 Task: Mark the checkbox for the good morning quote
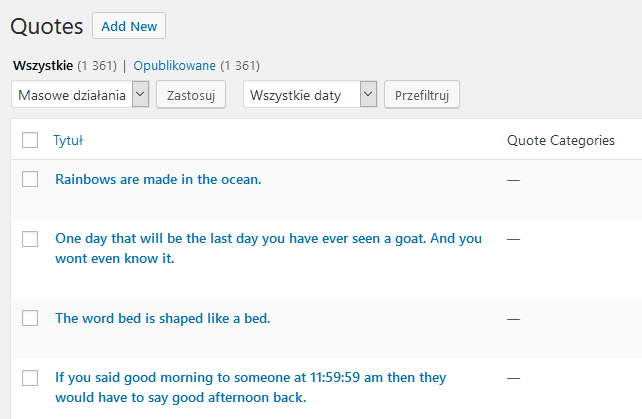(30, 378)
